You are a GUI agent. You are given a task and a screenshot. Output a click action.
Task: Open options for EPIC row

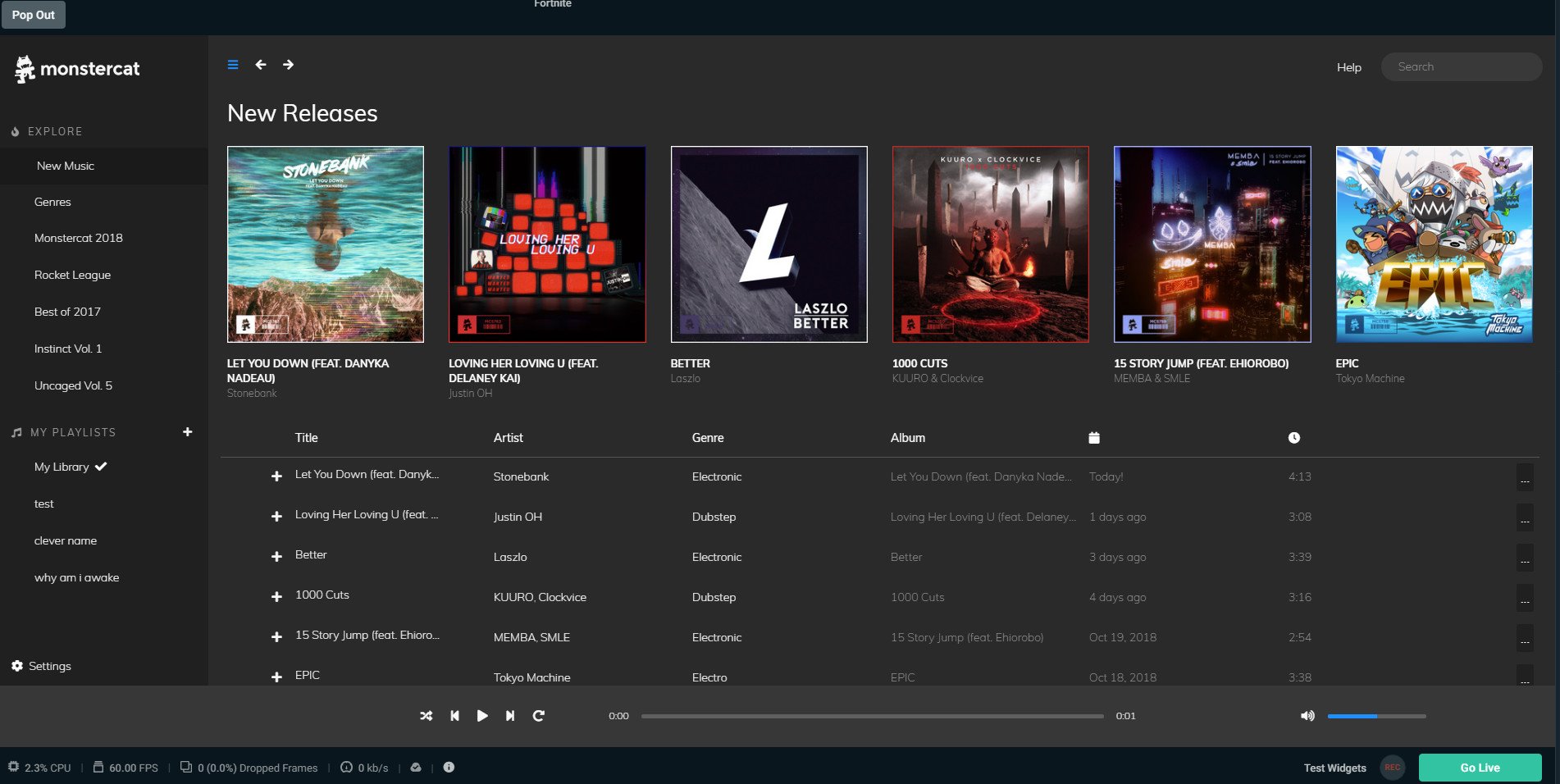click(1525, 676)
